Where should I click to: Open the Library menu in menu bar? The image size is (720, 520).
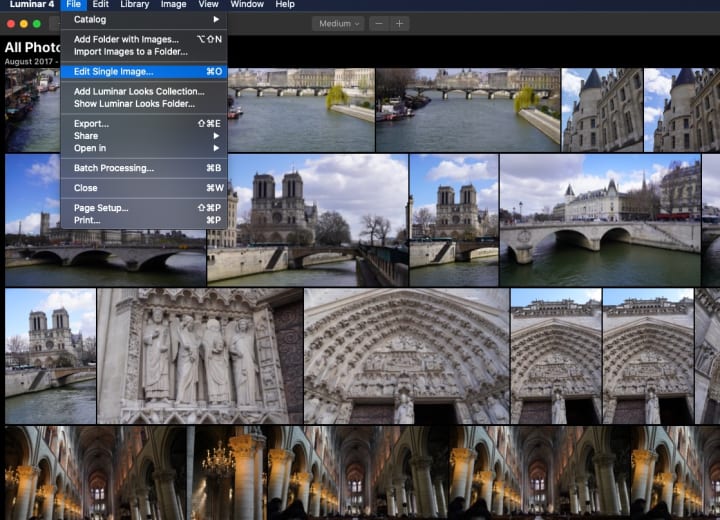pos(134,5)
